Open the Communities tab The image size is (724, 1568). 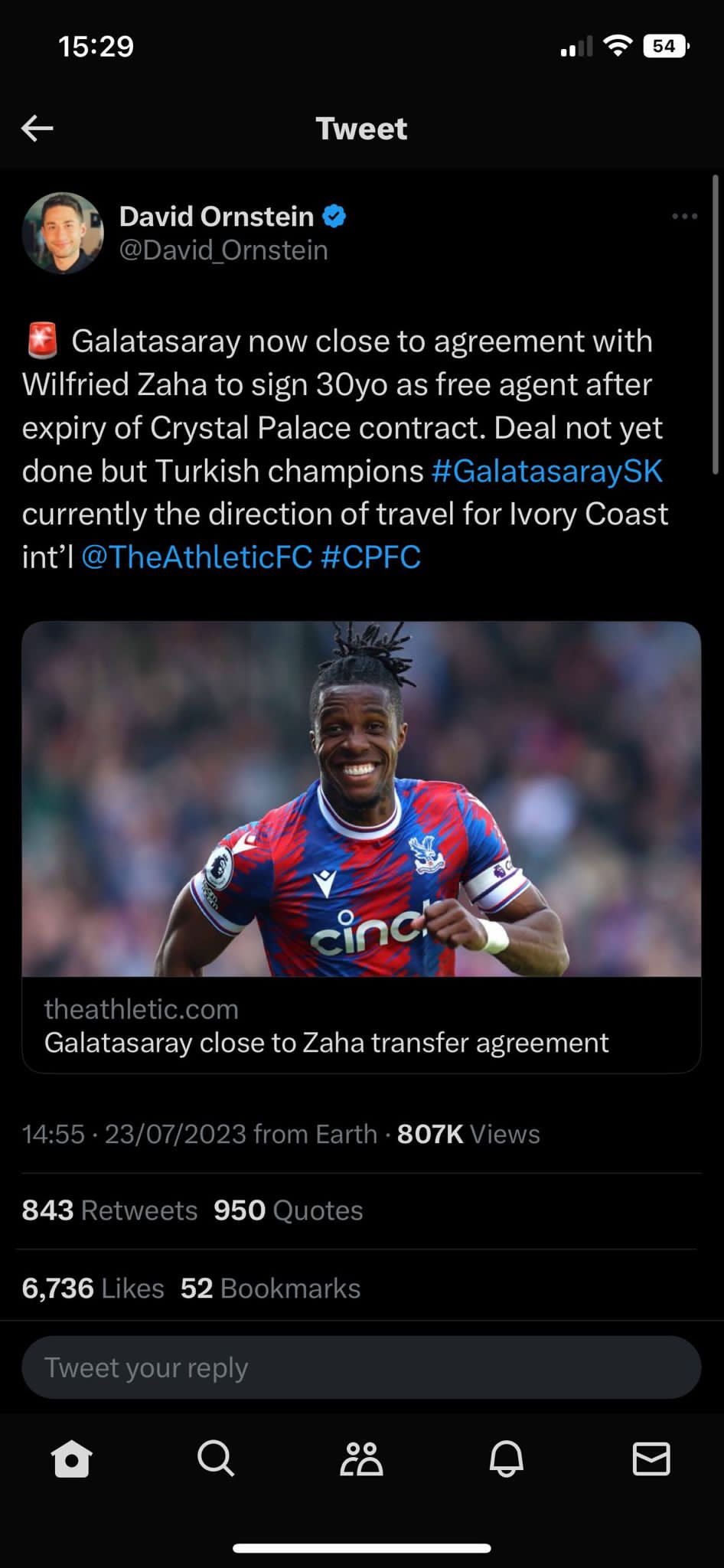click(361, 1459)
